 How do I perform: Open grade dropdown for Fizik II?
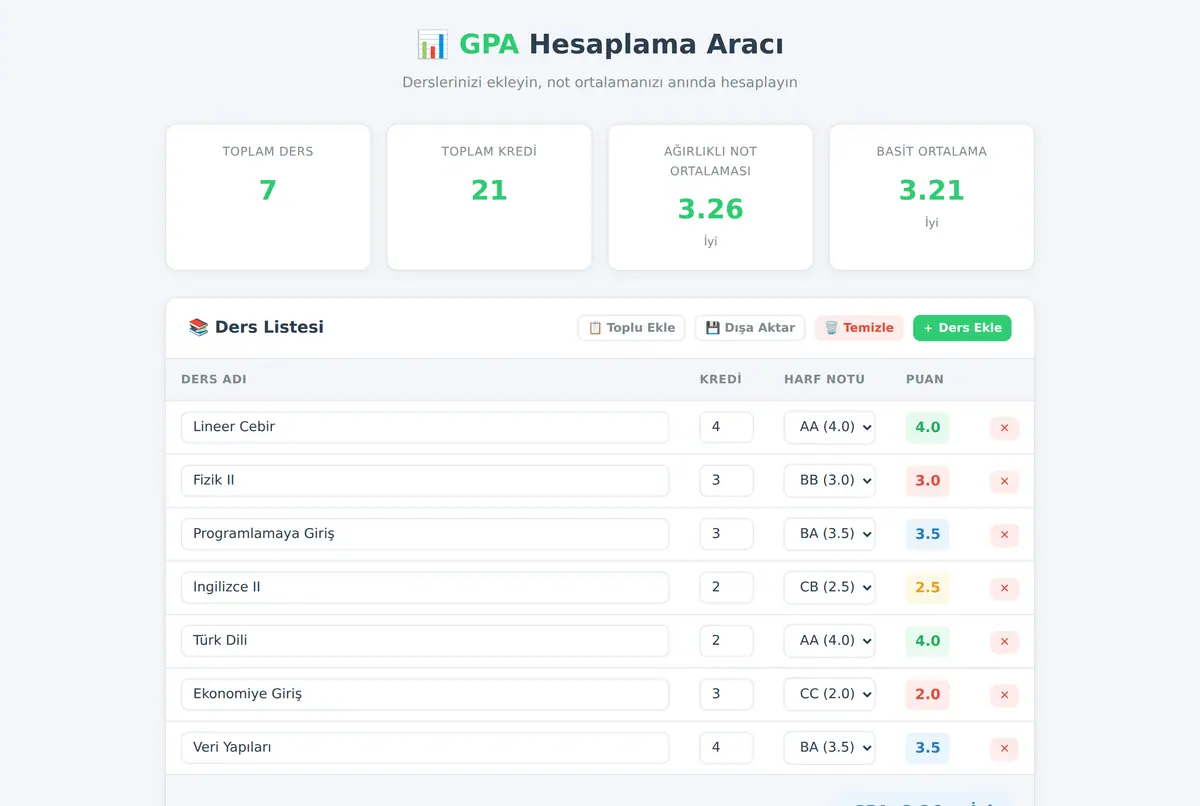click(x=829, y=480)
